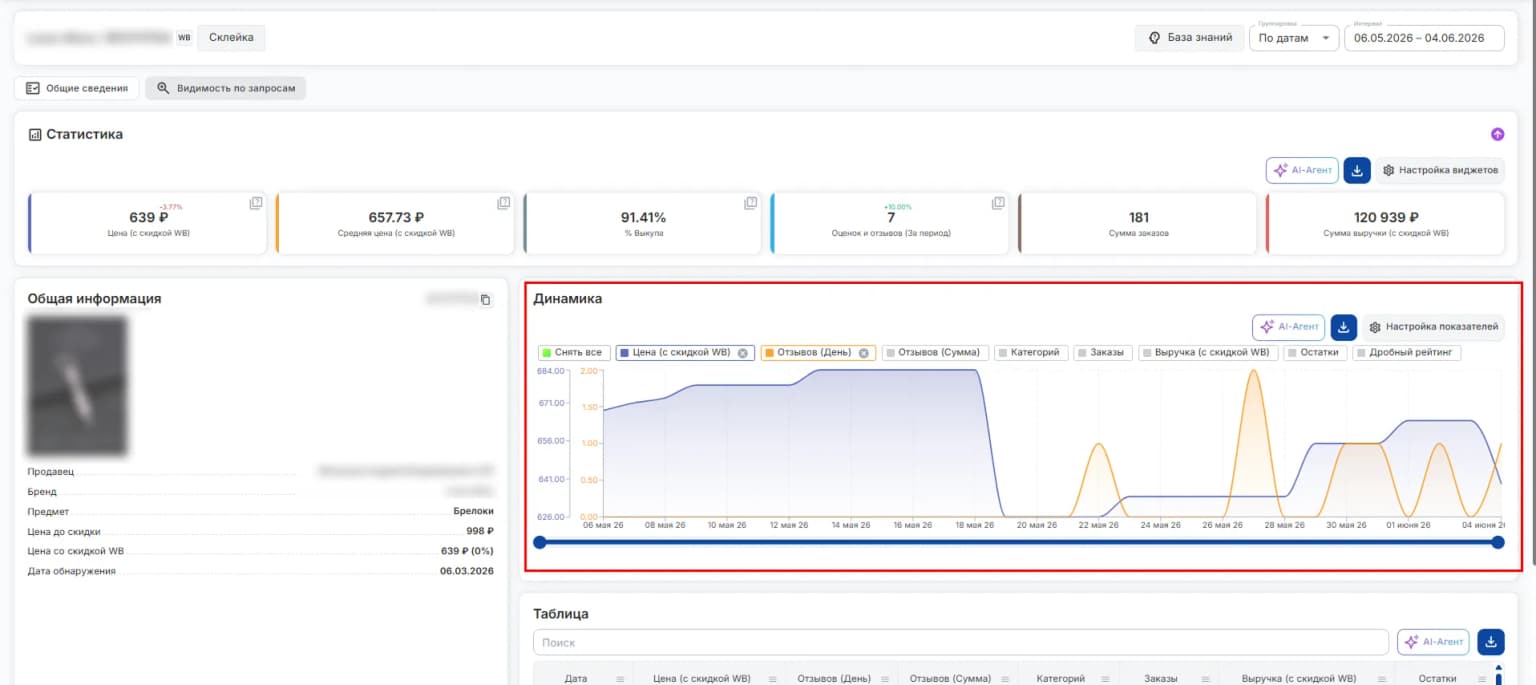Open the table Цена (с скидкой WB) column menu
The width and height of the screenshot is (1536, 685).
pyautogui.click(x=773, y=679)
